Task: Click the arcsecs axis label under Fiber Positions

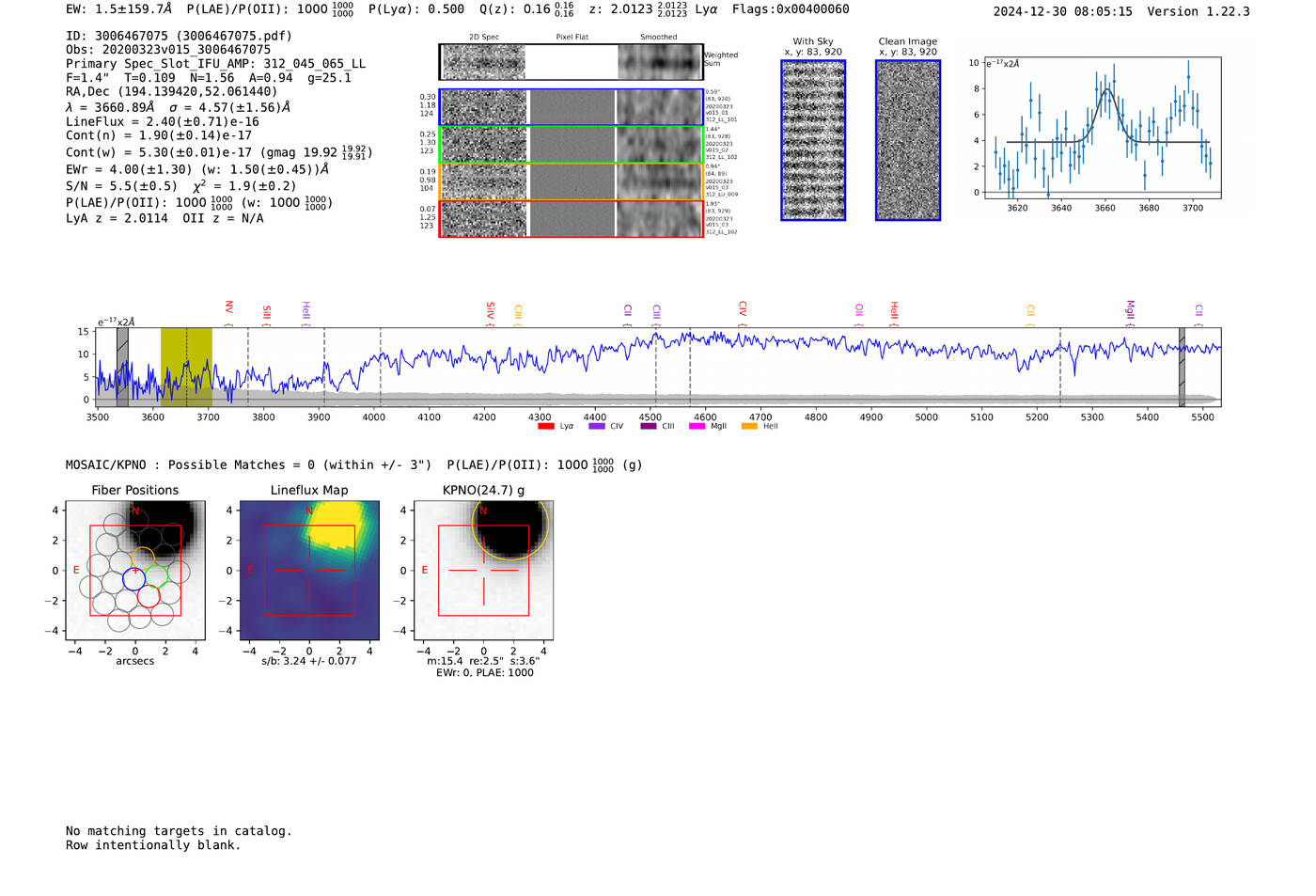Action: point(135,661)
